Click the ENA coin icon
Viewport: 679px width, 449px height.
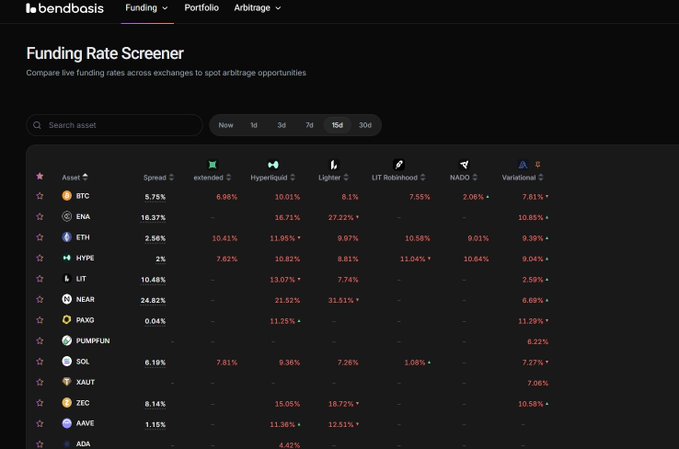(x=67, y=216)
